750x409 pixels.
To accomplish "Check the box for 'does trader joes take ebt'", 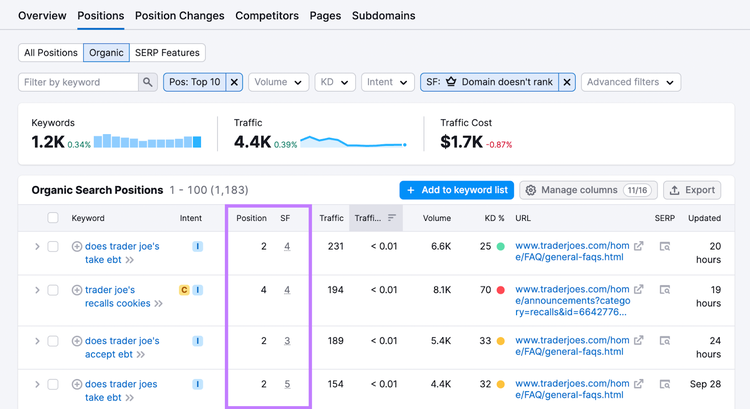I will click(x=53, y=384).
